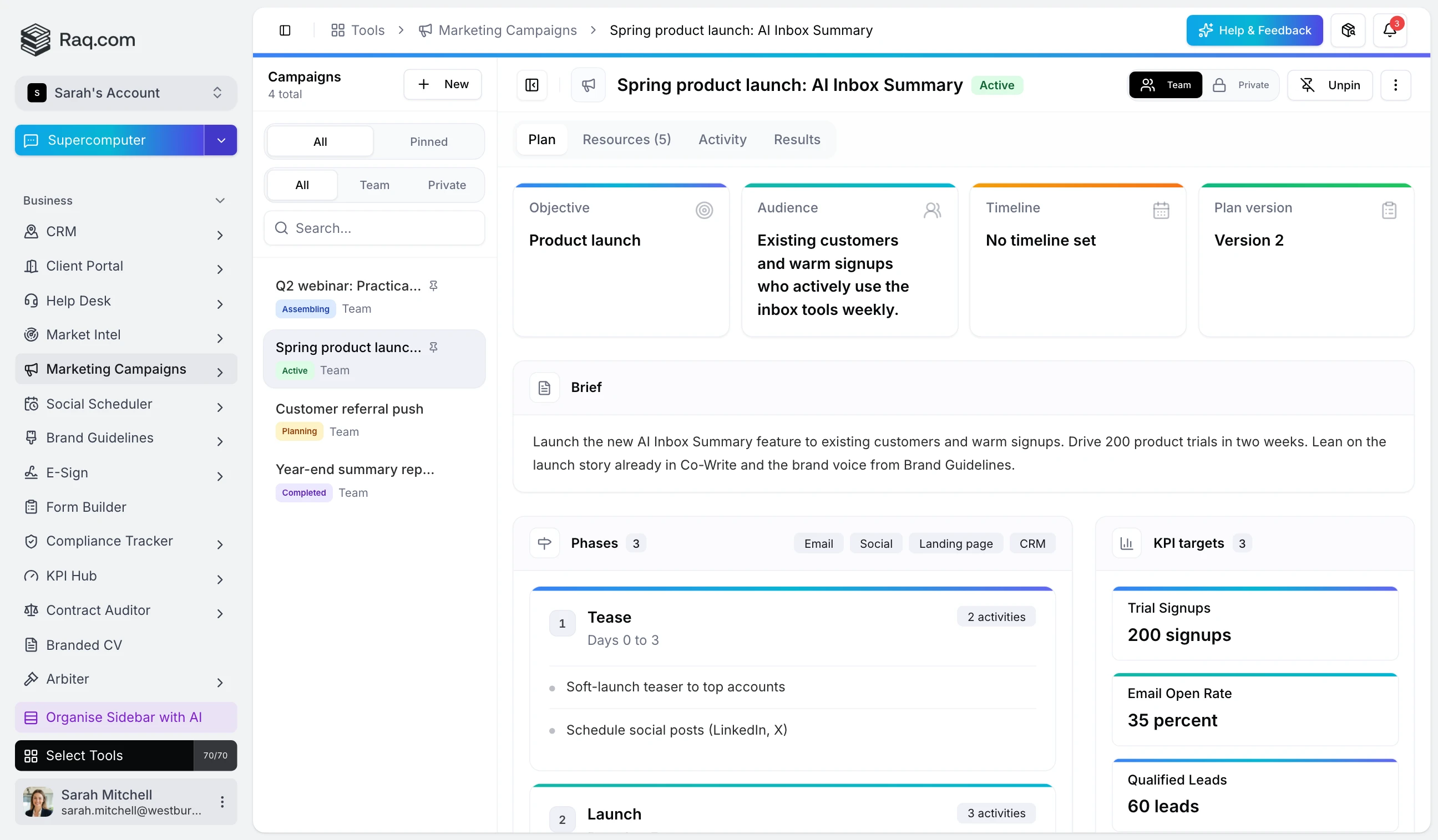Expand the Help Desk chevron
The width and height of the screenshot is (1438, 840).
220,304
